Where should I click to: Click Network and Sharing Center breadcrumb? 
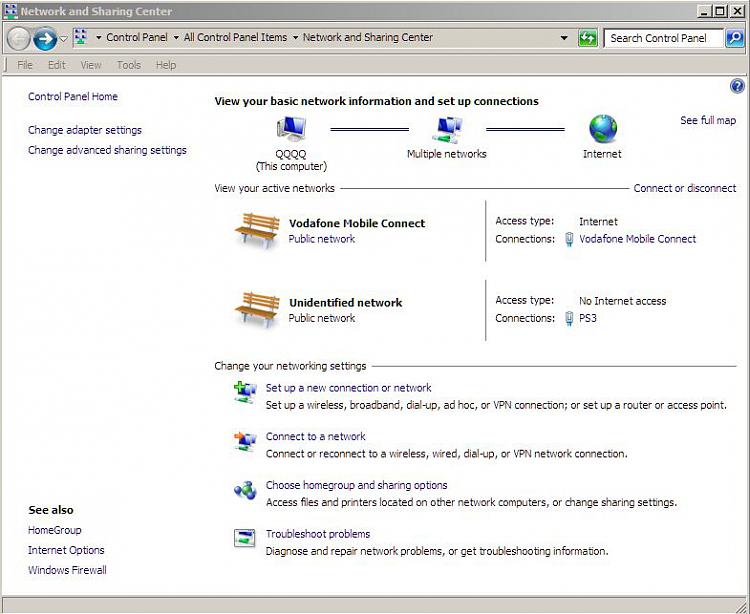tap(368, 37)
